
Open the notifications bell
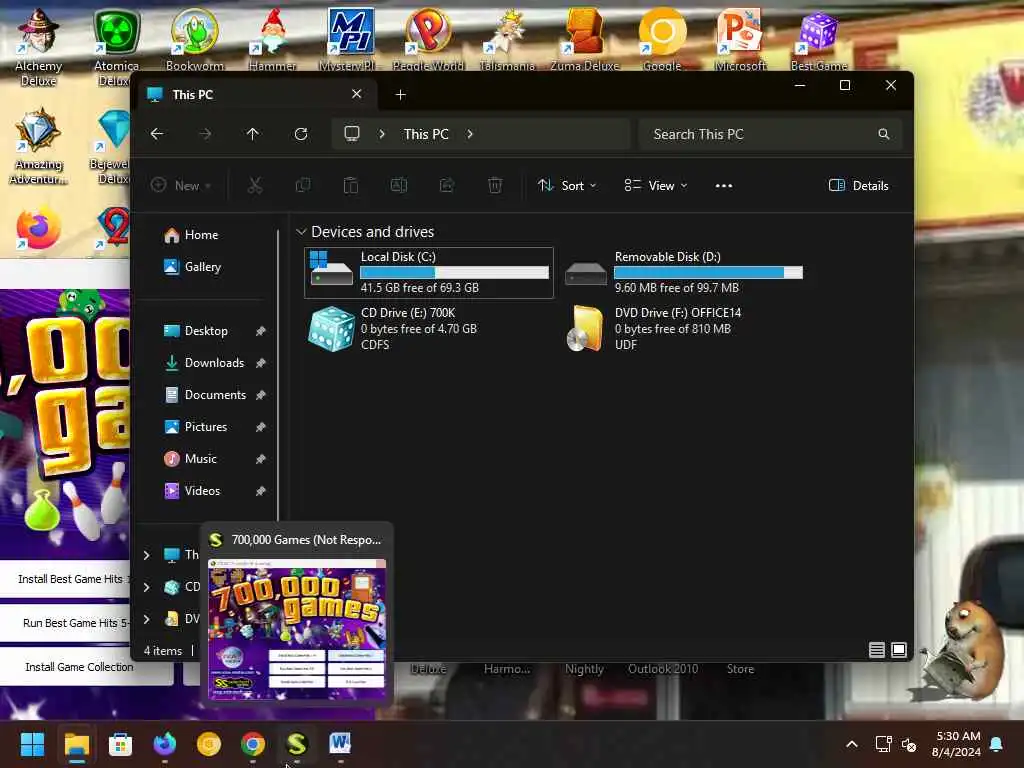tap(997, 744)
